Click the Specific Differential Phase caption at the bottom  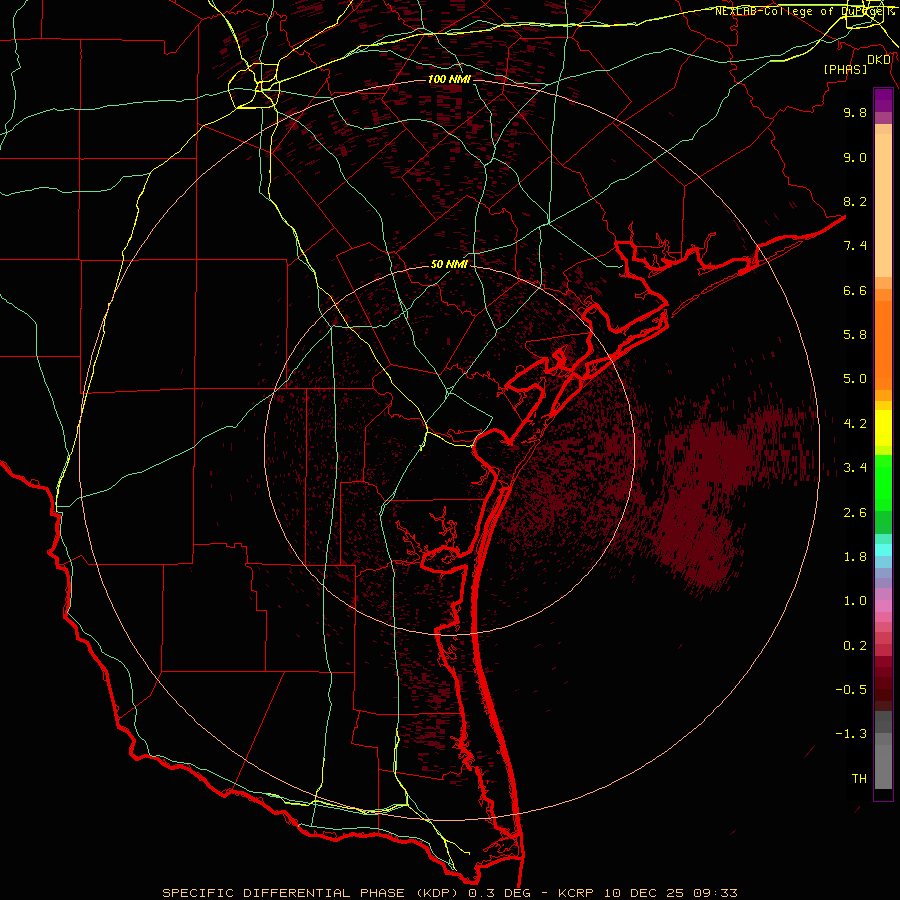pyautogui.click(x=449, y=893)
